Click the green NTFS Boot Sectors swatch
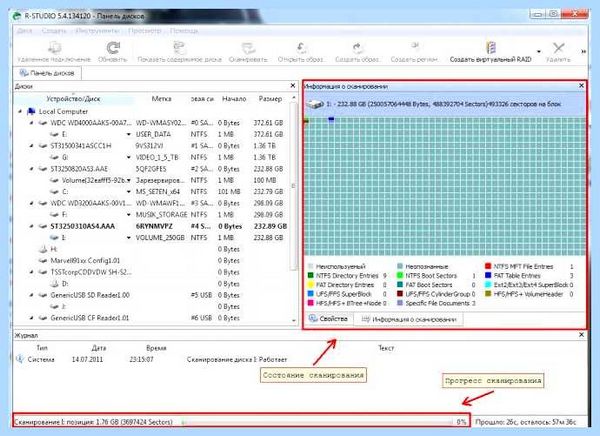The width and height of the screenshot is (600, 436). coord(400,275)
